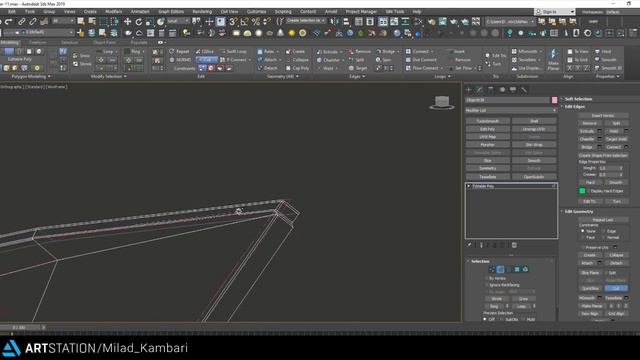
Task: Toggle the Split checkbox beside Slice Plane
Action: click(x=606, y=273)
